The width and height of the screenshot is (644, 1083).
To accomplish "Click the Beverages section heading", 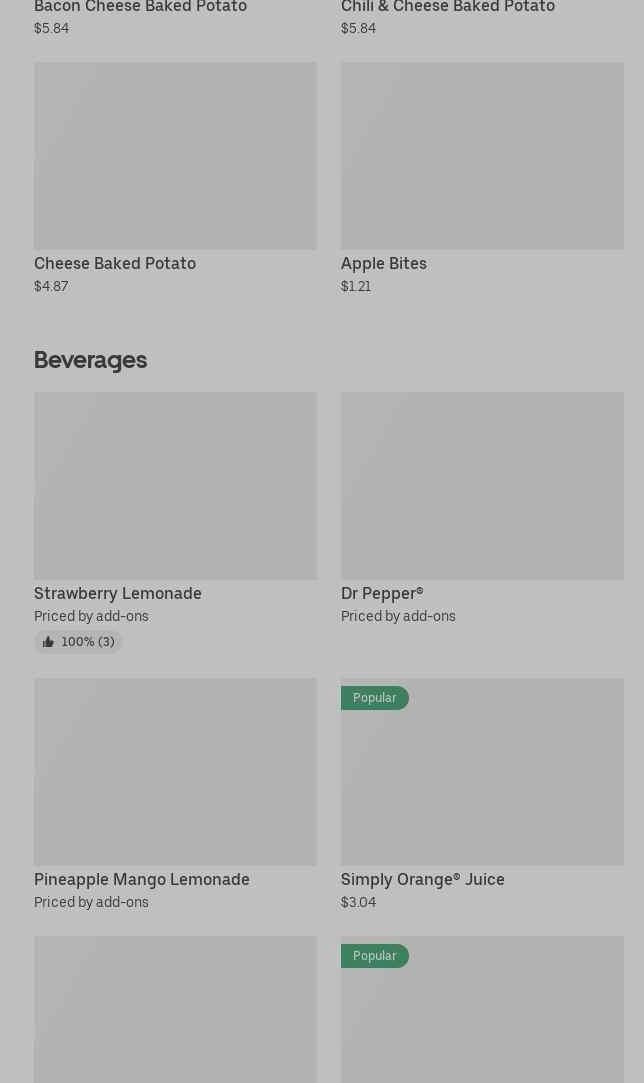I will click(x=91, y=361).
